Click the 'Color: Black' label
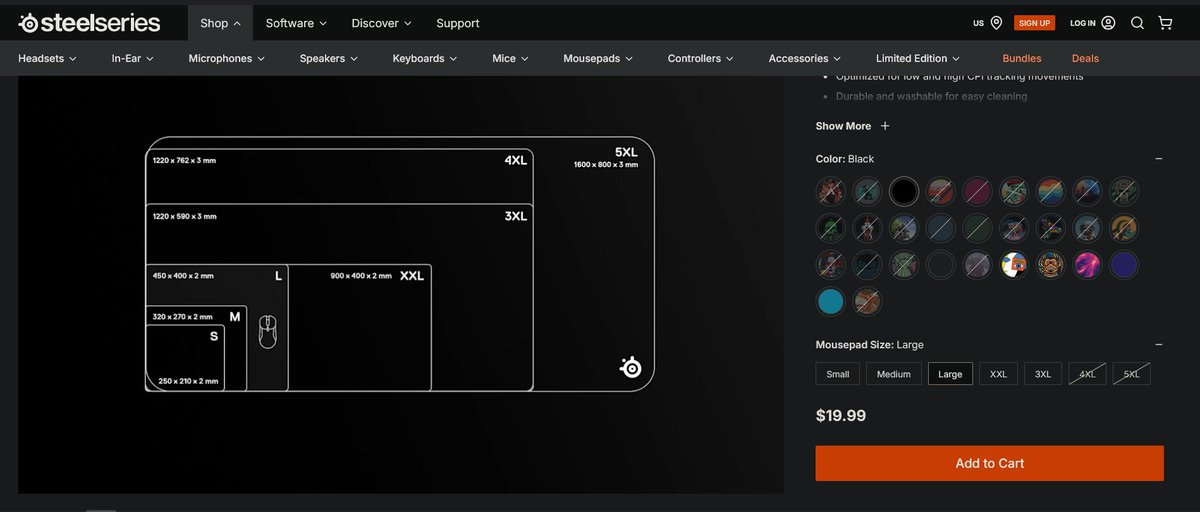This screenshot has height=512, width=1200. tap(845, 159)
